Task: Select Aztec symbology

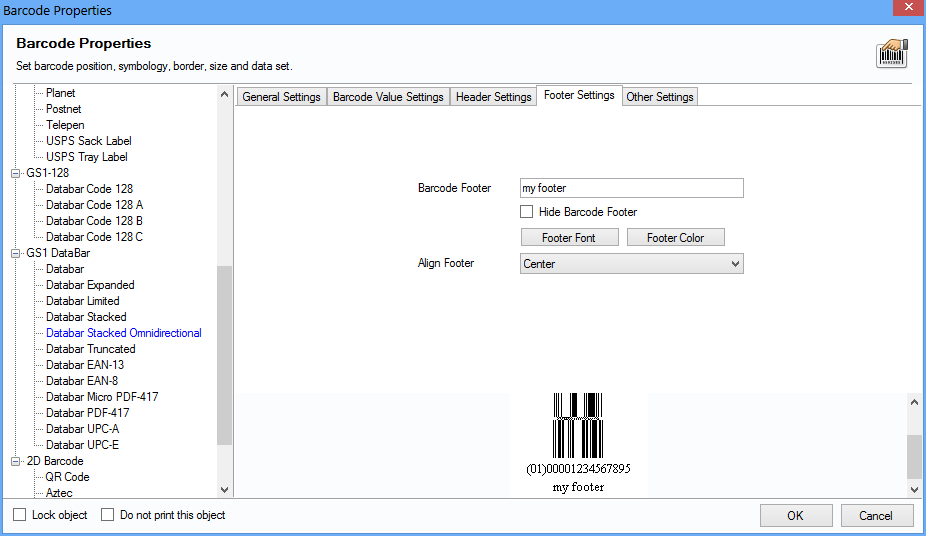Action: click(59, 492)
